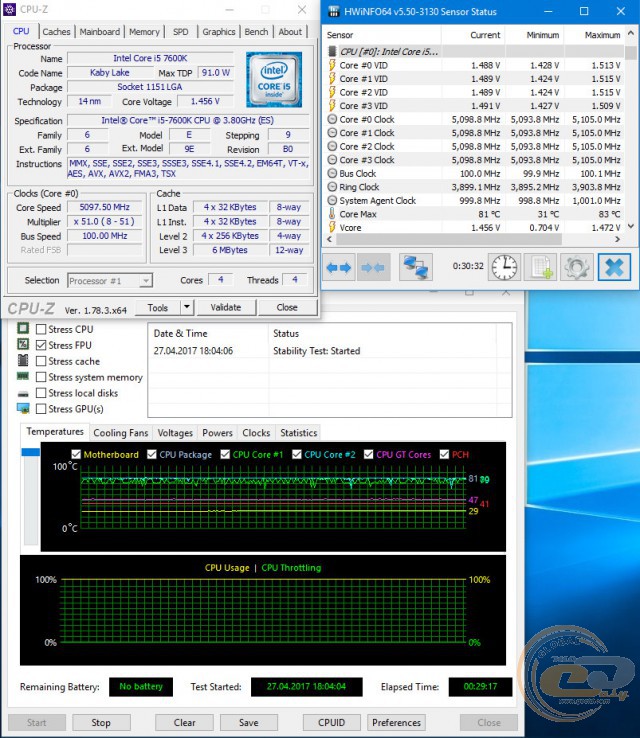Click the lightning icon of Vcore row
This screenshot has height=738, width=640.
(332, 227)
